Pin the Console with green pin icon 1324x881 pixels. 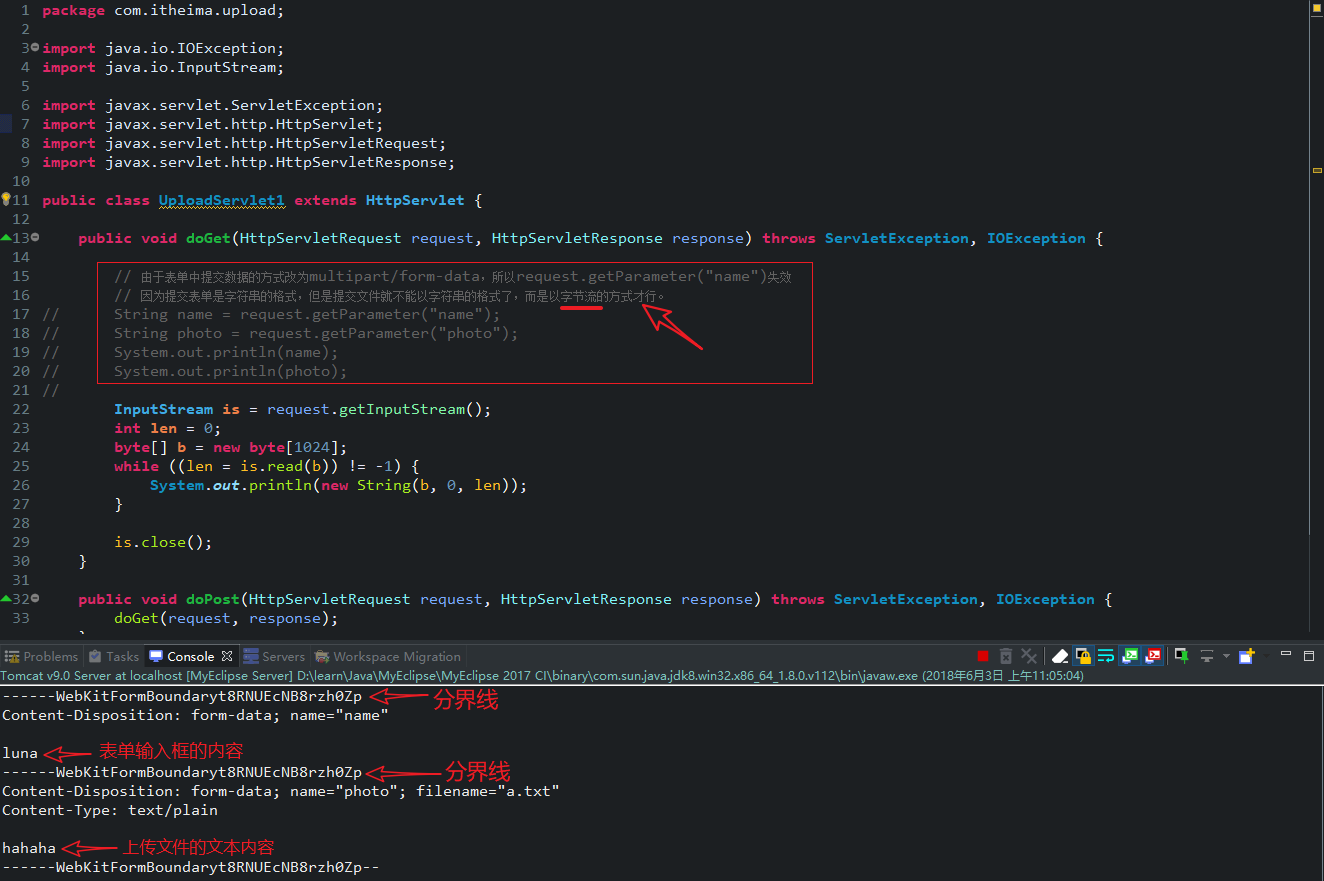(x=1182, y=656)
